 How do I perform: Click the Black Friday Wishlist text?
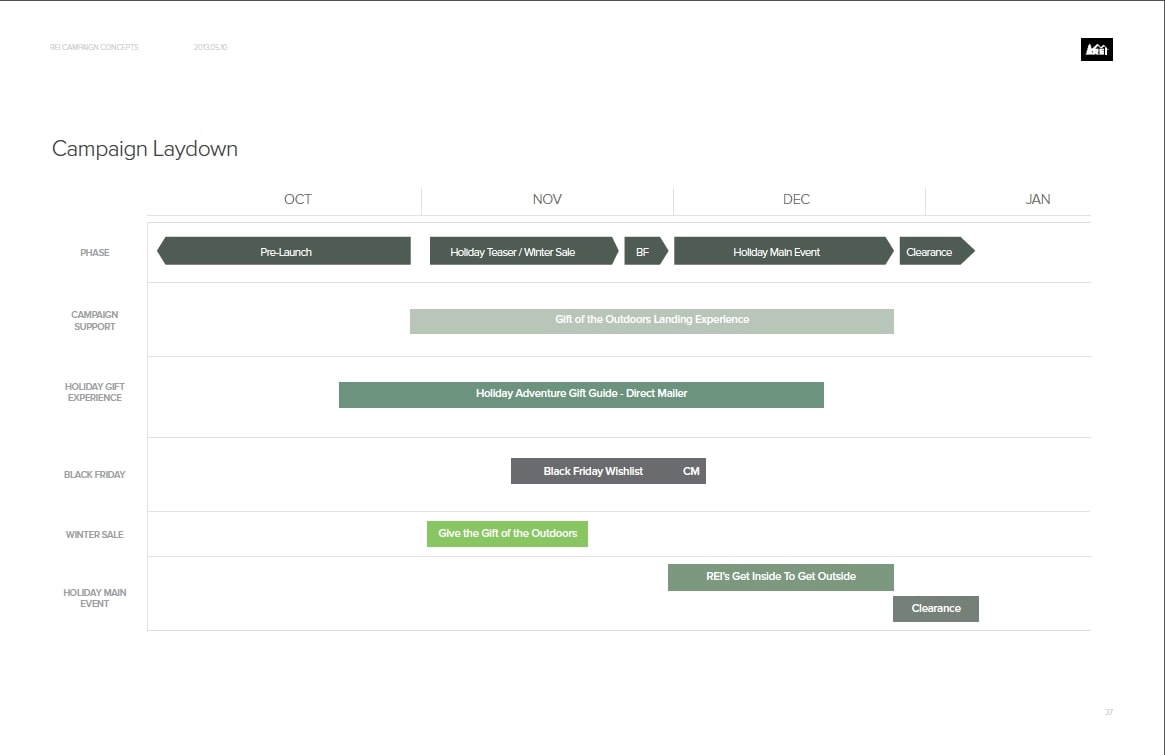(x=592, y=471)
